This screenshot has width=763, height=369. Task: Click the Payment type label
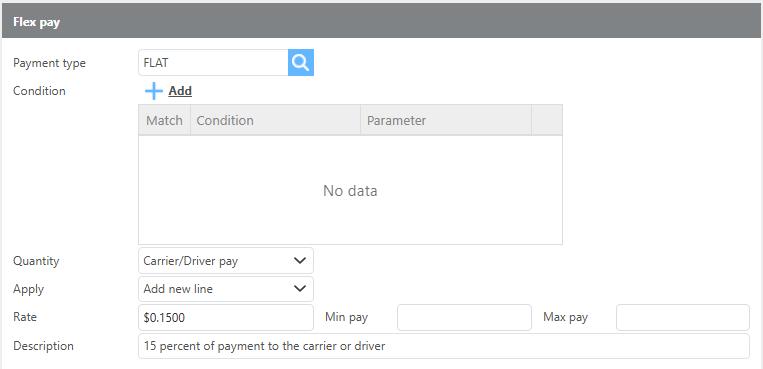click(49, 63)
